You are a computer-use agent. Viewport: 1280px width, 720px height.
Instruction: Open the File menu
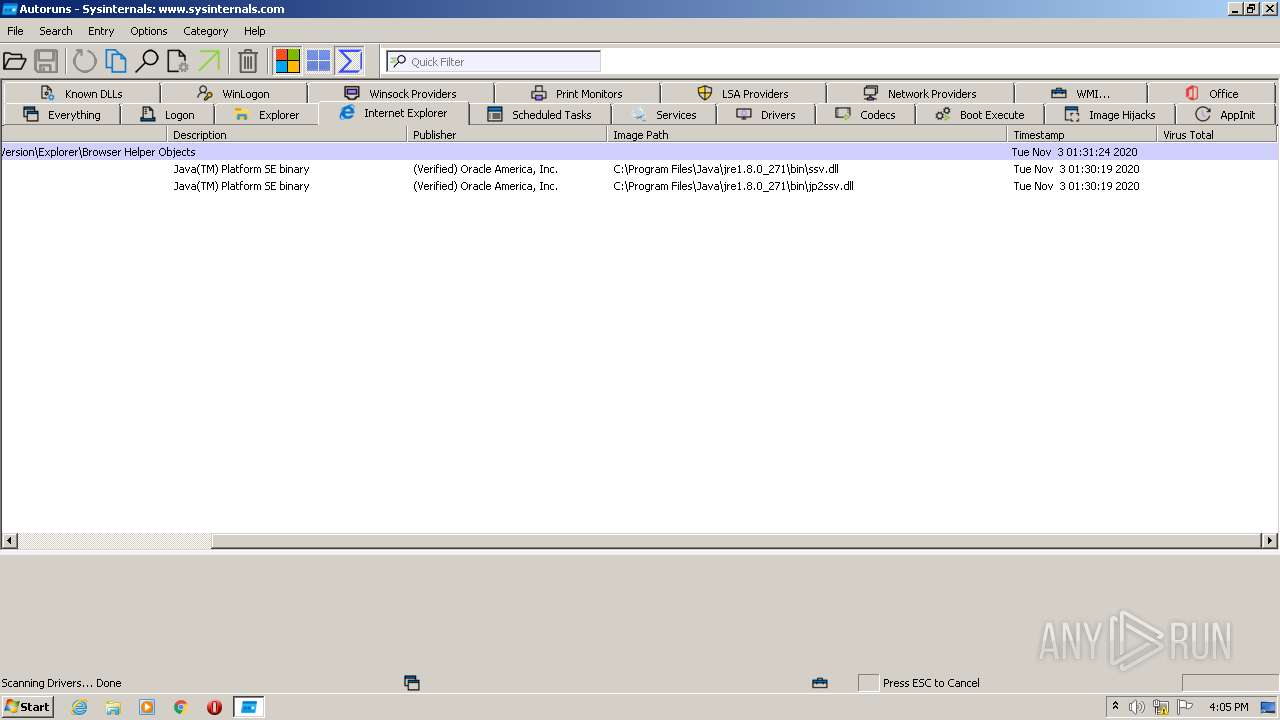point(15,31)
